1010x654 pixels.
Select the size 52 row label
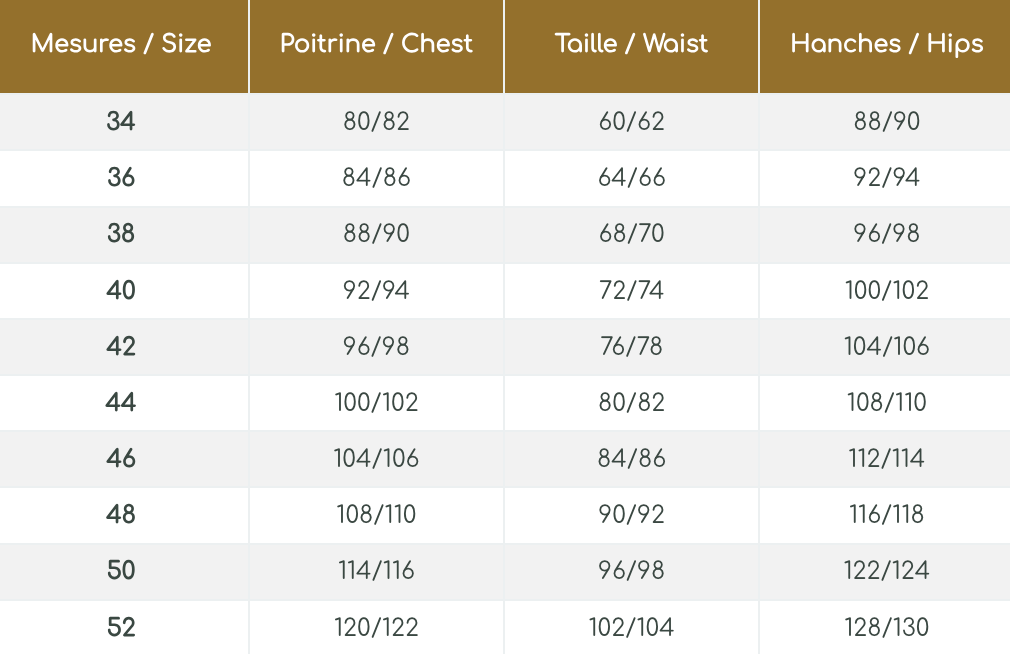(x=121, y=628)
